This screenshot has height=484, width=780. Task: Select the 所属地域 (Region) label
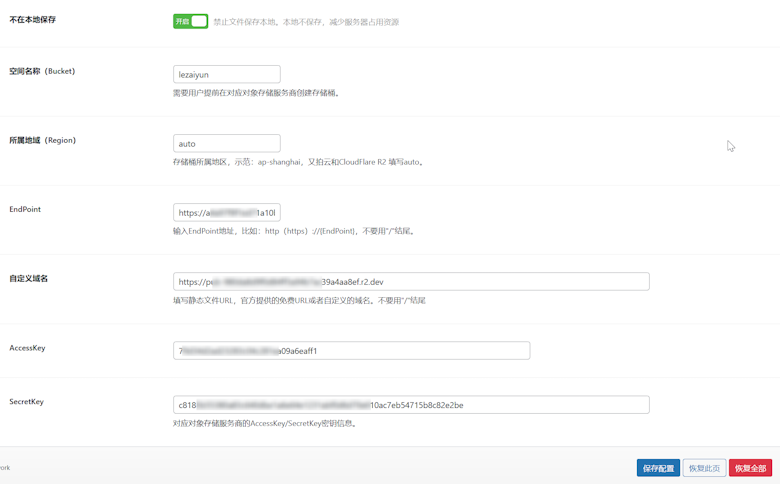coord(42,140)
